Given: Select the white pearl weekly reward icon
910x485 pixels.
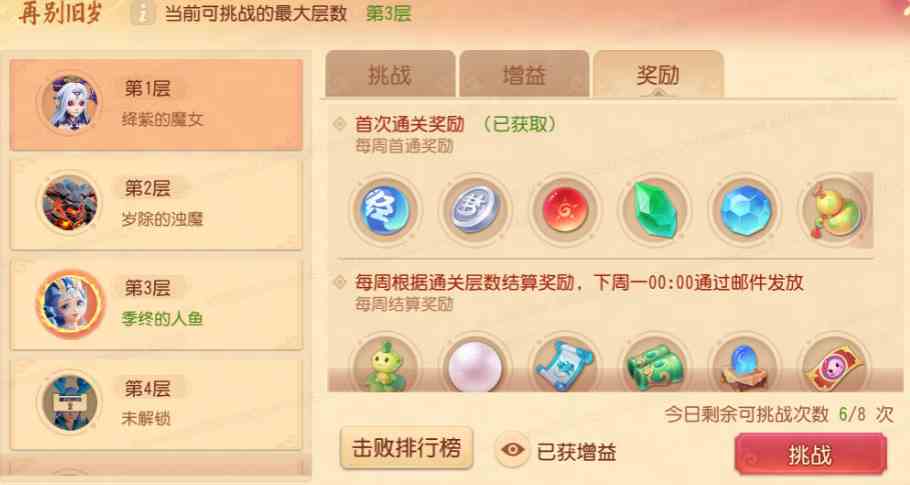Looking at the screenshot, I should click(475, 363).
